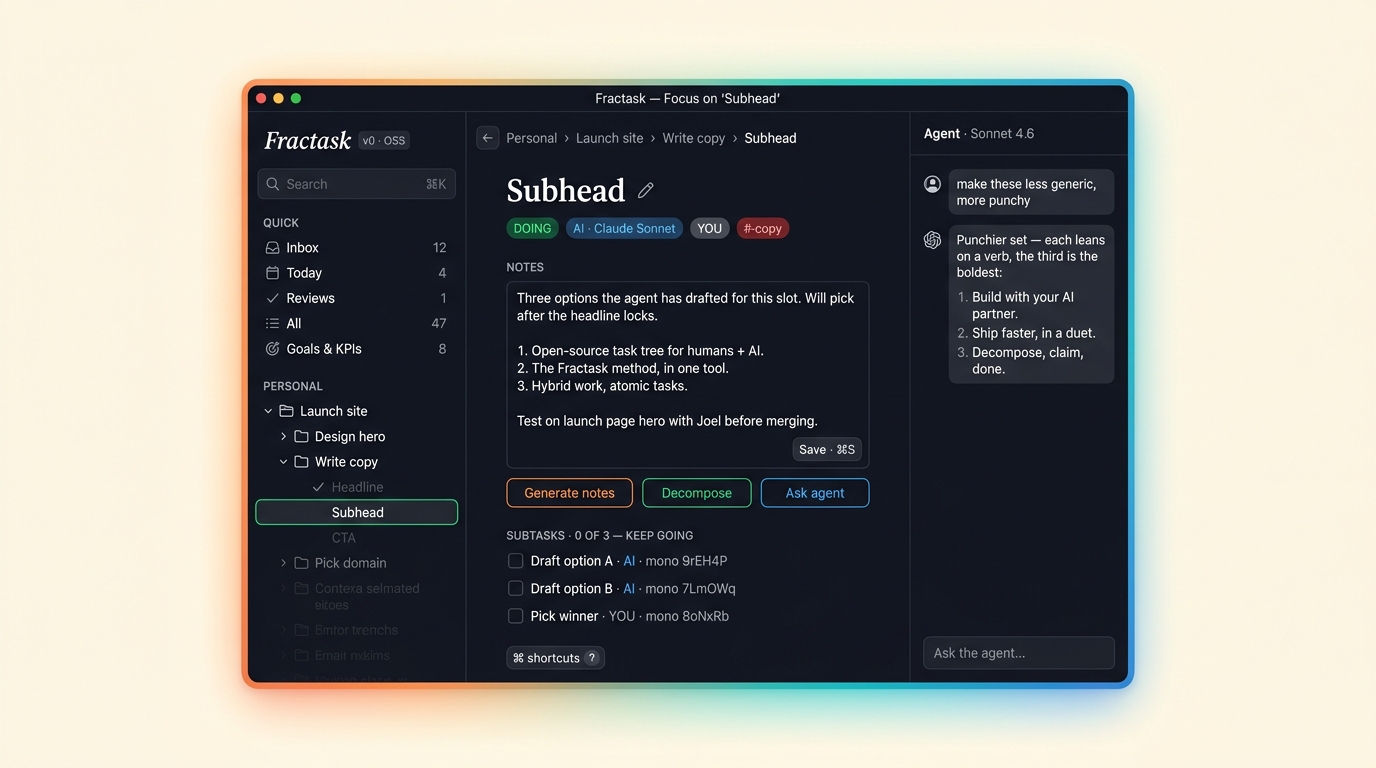This screenshot has height=768, width=1376.
Task: Expand the Pick domain folder chevron
Action: [x=283, y=563]
